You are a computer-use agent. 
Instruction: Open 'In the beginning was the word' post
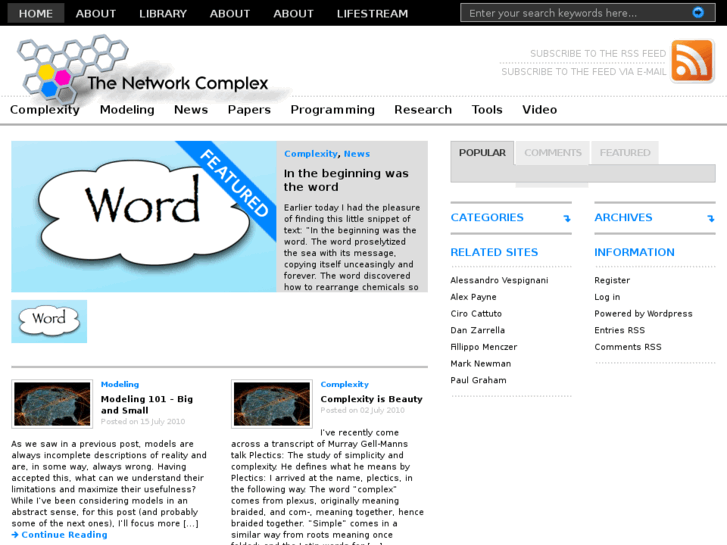[x=346, y=180]
